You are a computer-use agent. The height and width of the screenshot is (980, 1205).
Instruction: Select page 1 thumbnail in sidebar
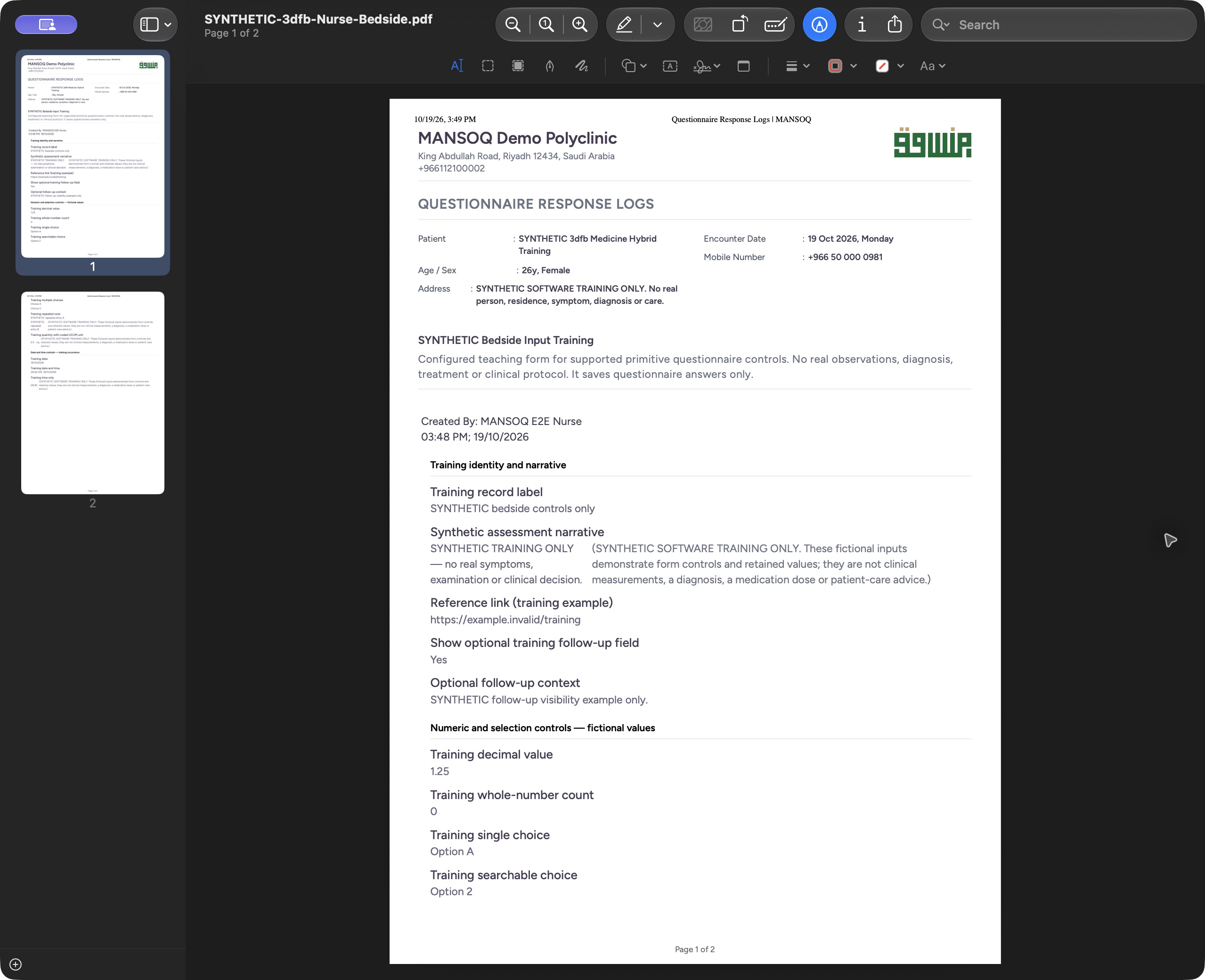pyautogui.click(x=92, y=156)
